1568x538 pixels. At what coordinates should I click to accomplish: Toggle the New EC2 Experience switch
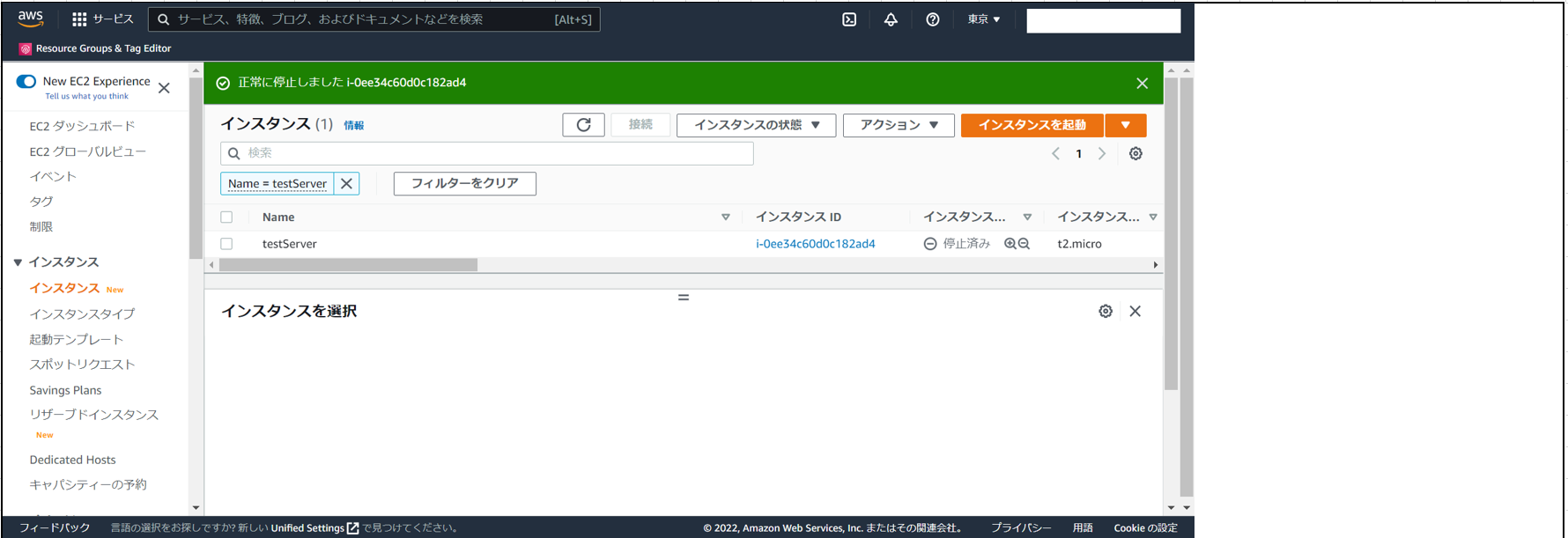pos(26,81)
